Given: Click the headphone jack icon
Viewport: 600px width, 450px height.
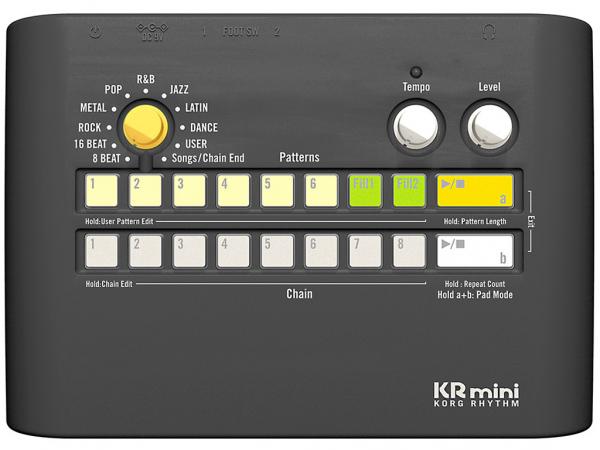Looking at the screenshot, I should pos(488,32).
